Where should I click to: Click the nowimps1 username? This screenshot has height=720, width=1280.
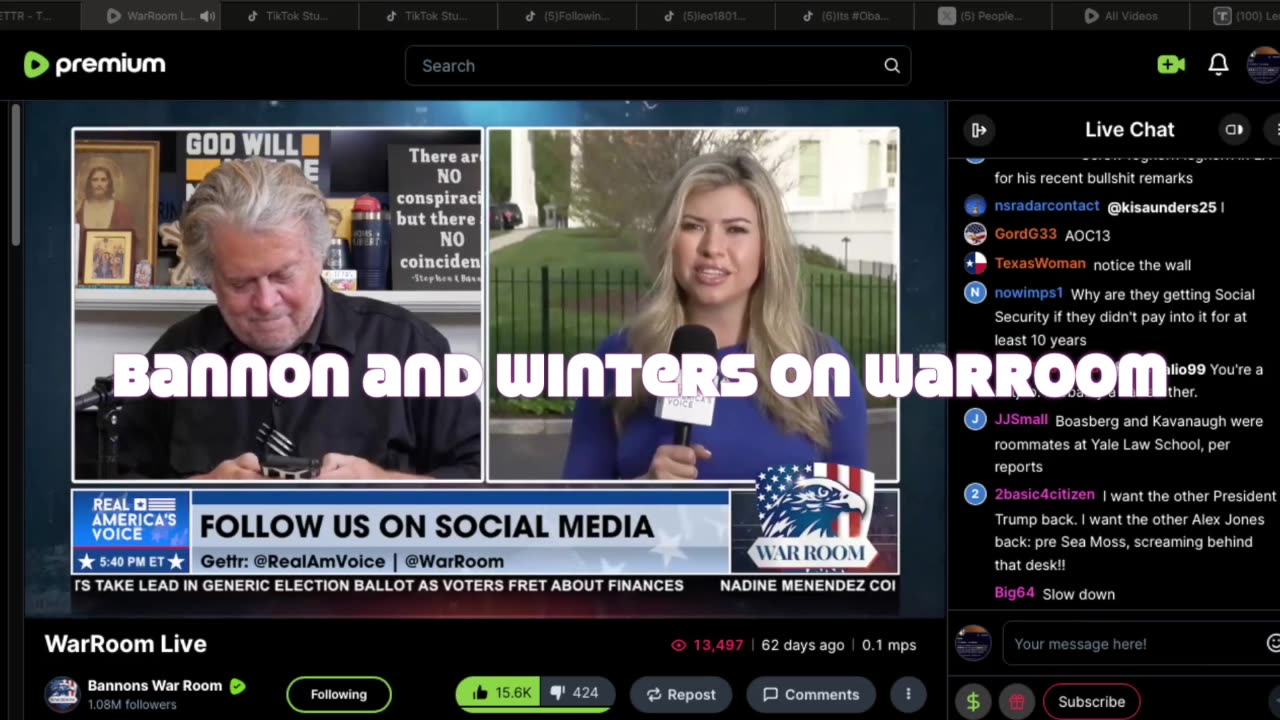pyautogui.click(x=1028, y=293)
